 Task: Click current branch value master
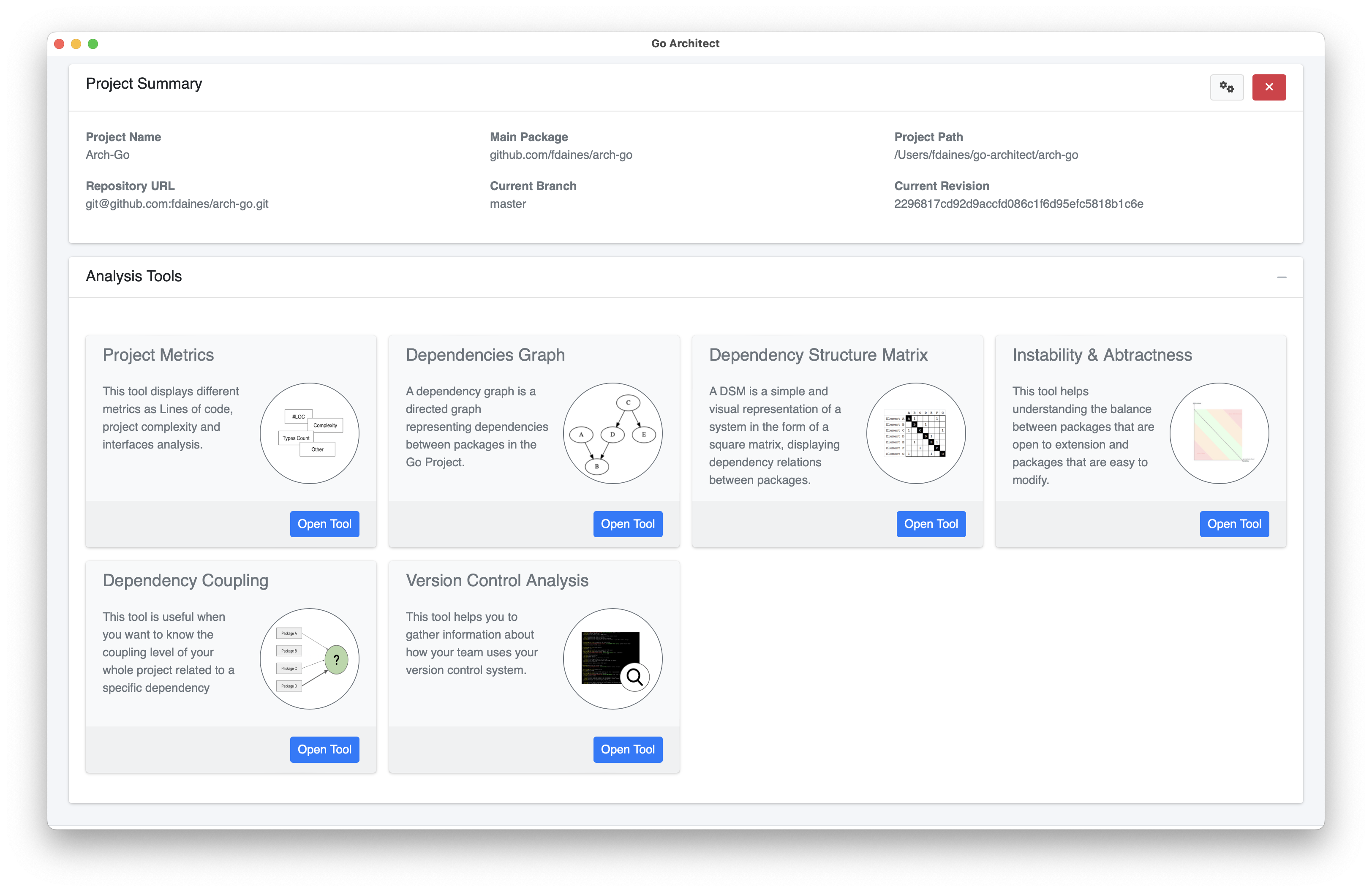pyautogui.click(x=508, y=204)
